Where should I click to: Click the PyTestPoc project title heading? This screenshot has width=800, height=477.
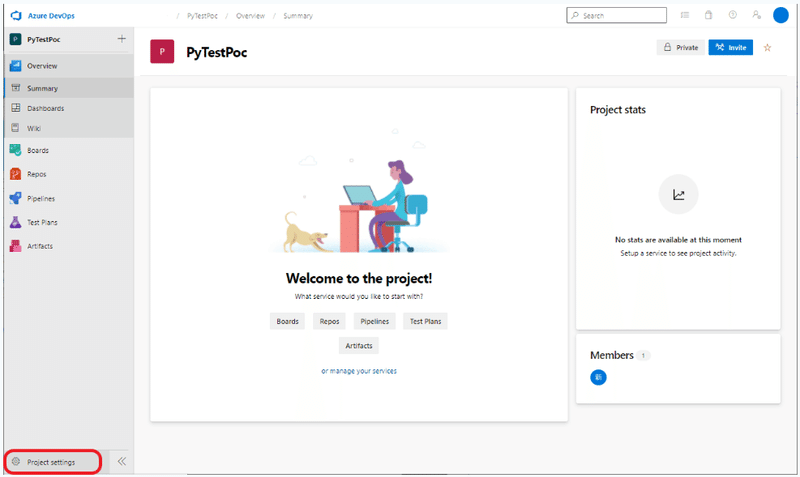point(217,52)
